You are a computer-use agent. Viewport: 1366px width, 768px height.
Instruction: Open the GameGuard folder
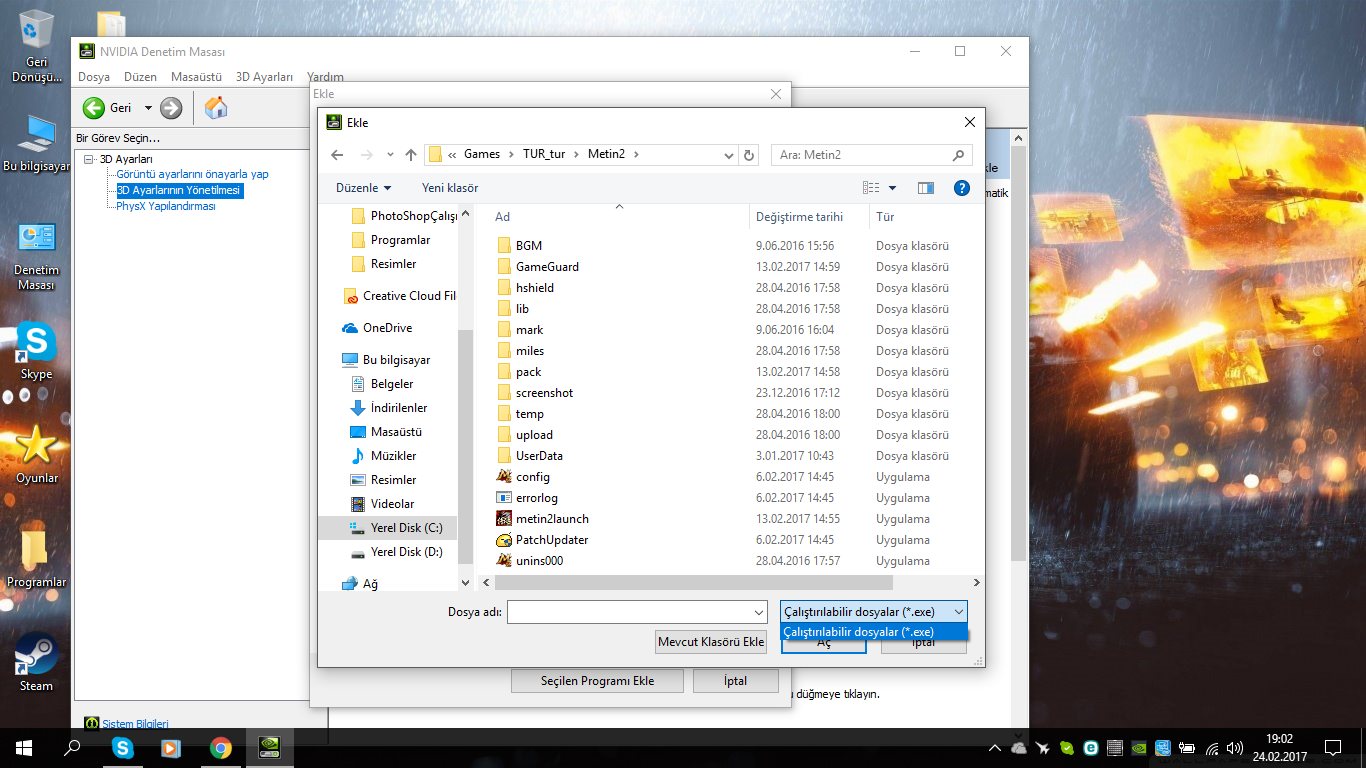[546, 267]
